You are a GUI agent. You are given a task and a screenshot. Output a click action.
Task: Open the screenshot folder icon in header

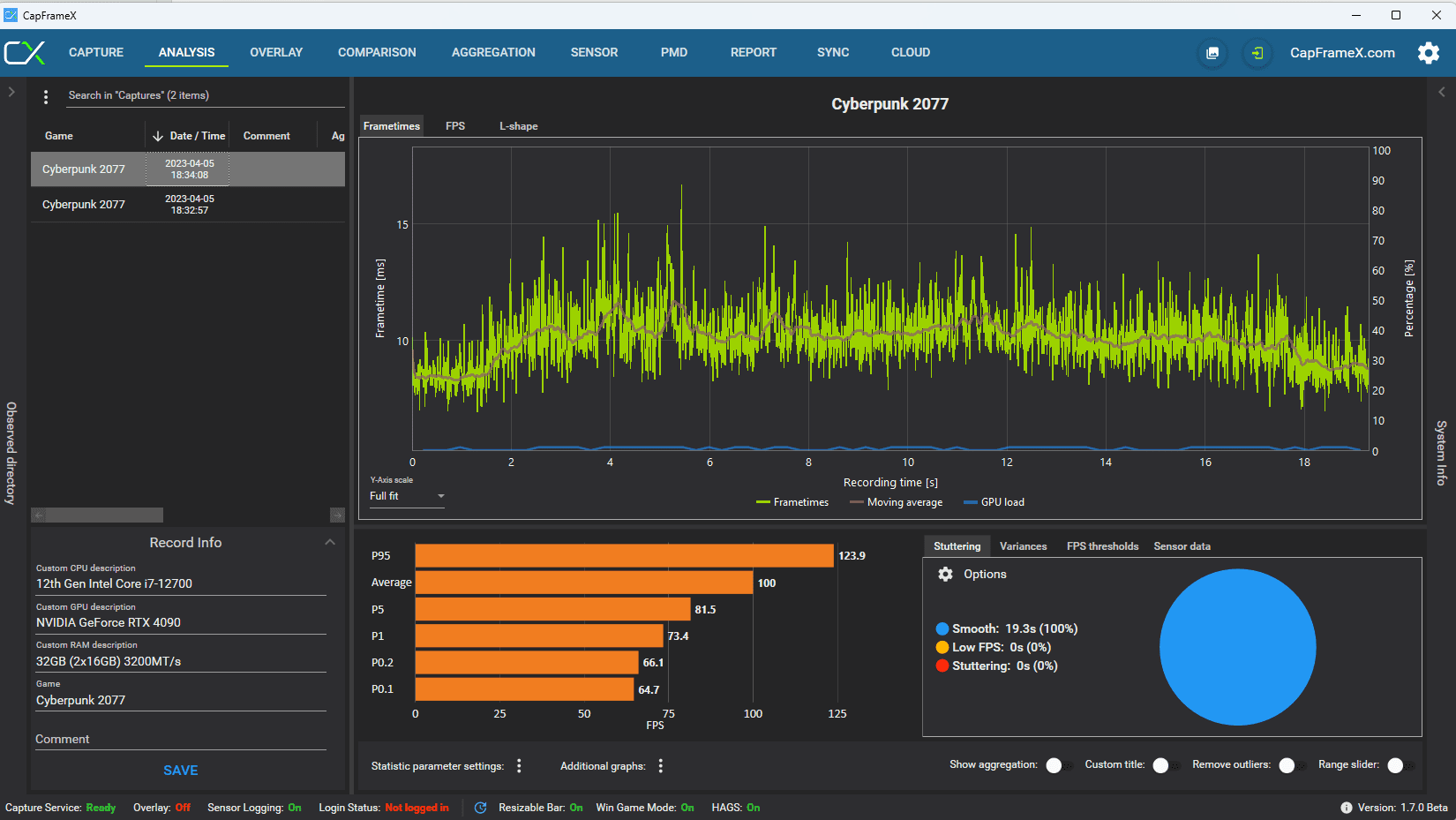pyautogui.click(x=1212, y=53)
